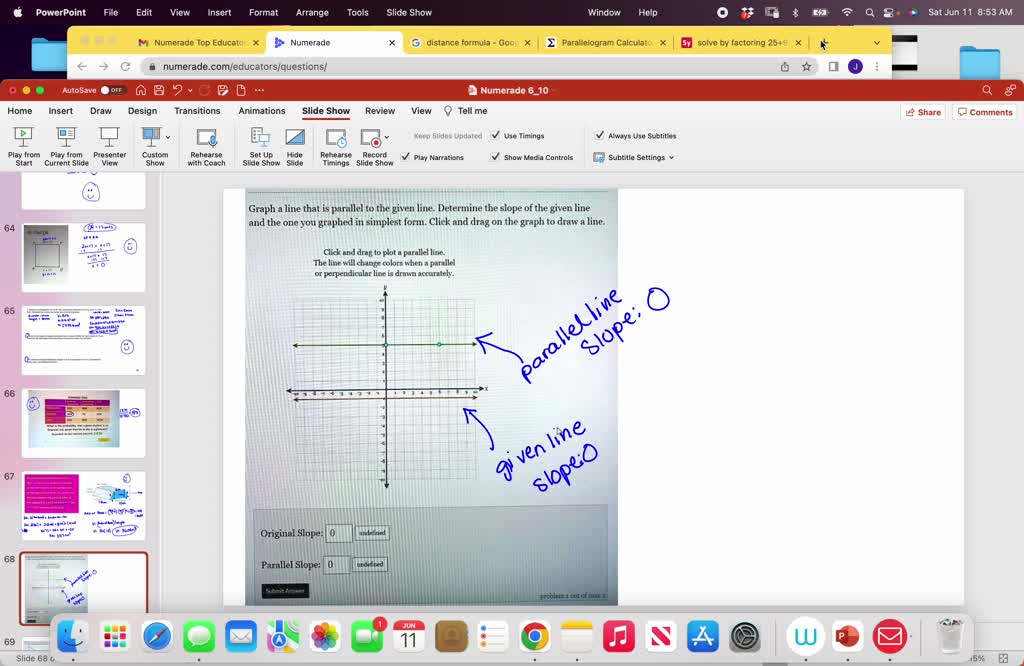The image size is (1024, 666).
Task: Open Undo history dropdown arrow
Action: click(x=190, y=90)
